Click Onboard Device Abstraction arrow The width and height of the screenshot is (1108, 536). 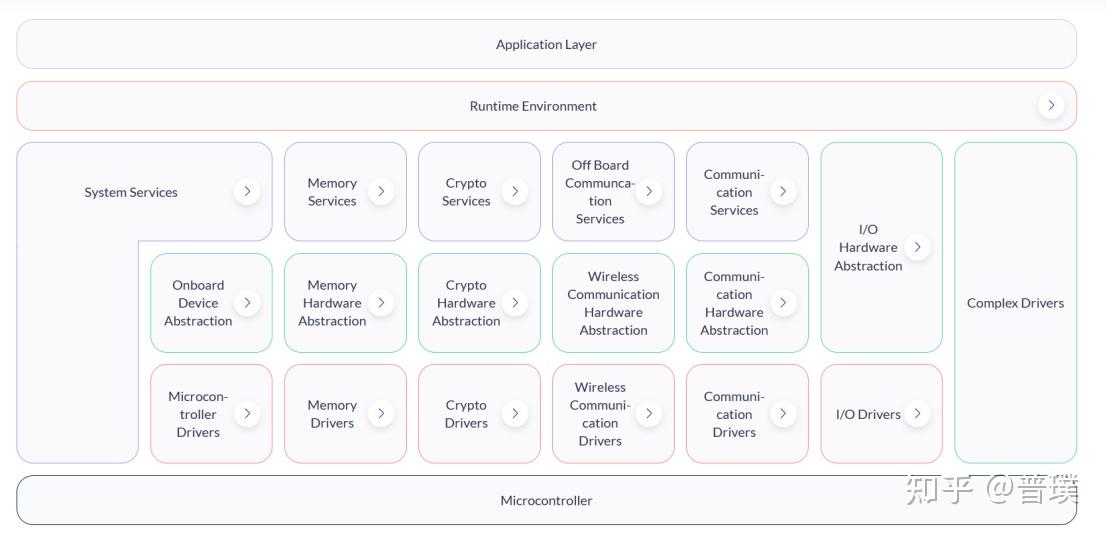[x=247, y=302]
